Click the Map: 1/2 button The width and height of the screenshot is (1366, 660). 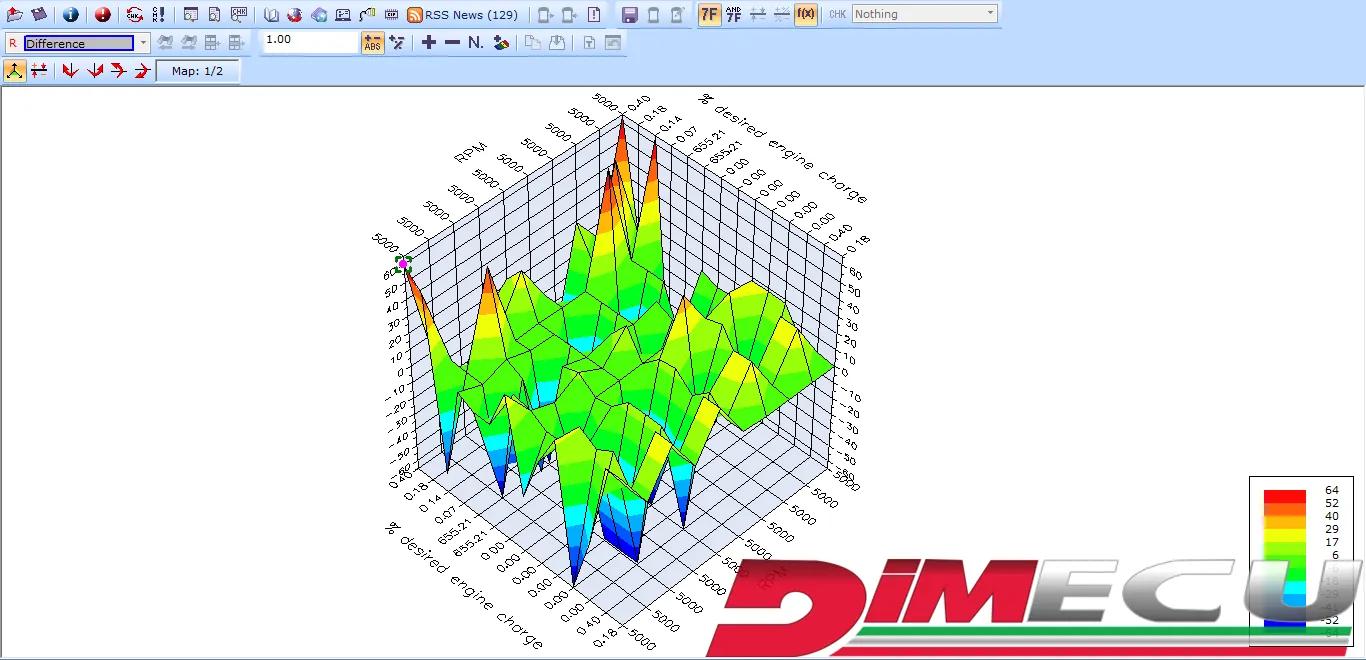(197, 71)
